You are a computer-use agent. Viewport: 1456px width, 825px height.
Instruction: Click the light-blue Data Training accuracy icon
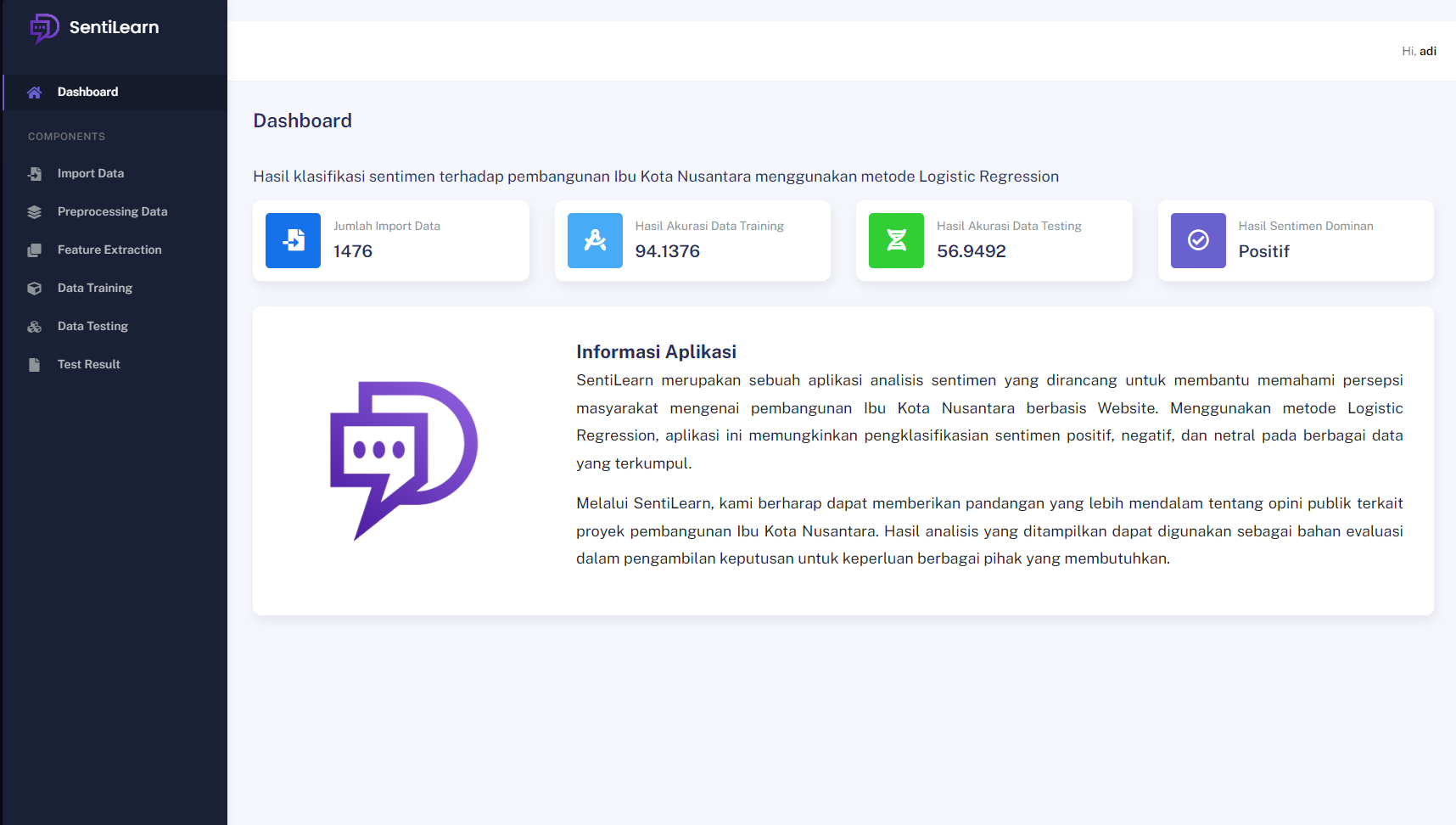tap(595, 240)
